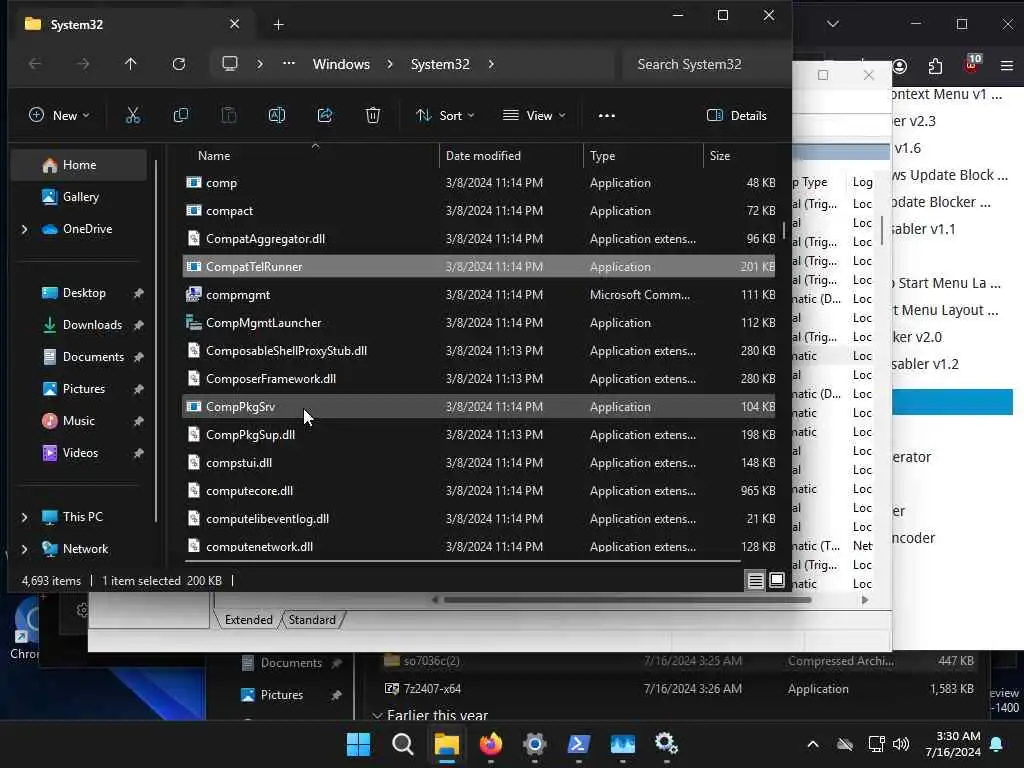This screenshot has width=1024, height=768.
Task: Open Music in navigation pane
Action: (79, 421)
